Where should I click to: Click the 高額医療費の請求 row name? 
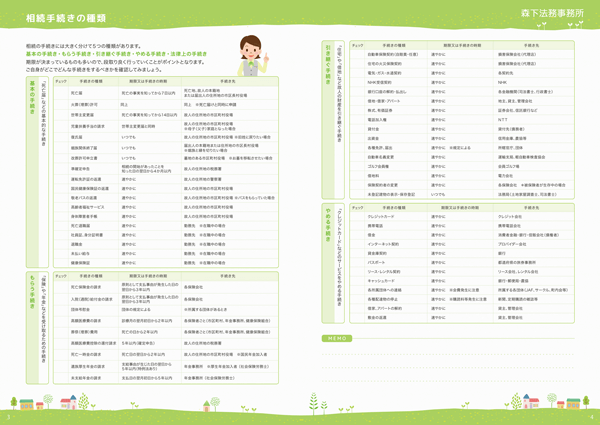pos(86,321)
